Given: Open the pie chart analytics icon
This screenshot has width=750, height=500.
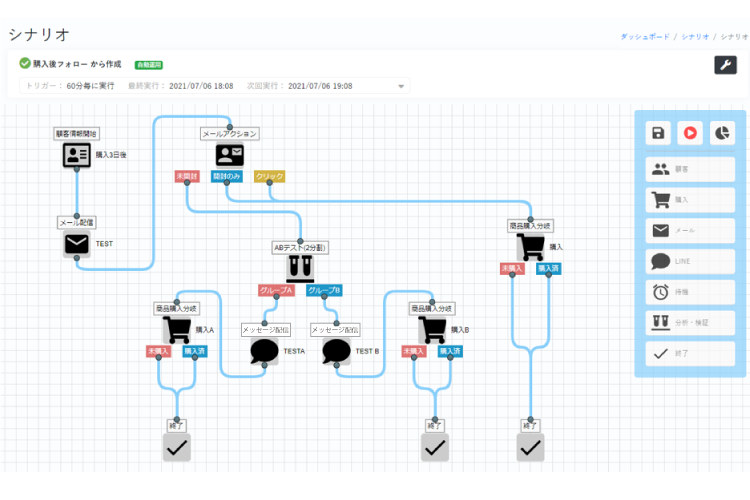Looking at the screenshot, I should [721, 133].
